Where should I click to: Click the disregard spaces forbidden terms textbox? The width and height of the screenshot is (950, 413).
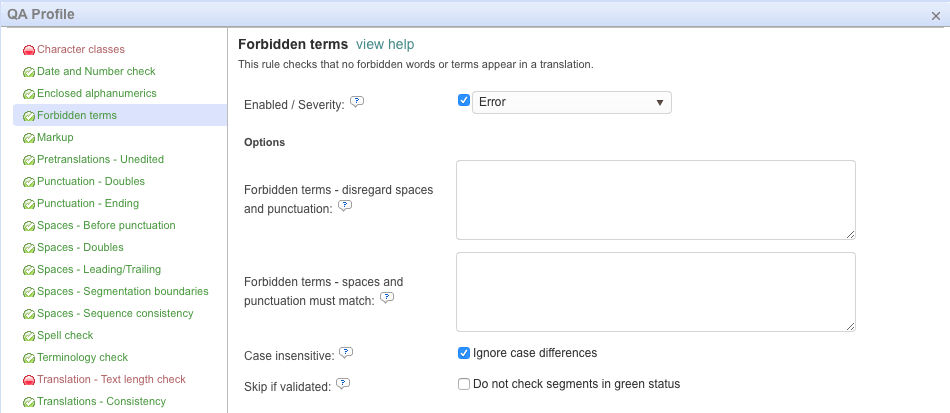pyautogui.click(x=655, y=200)
